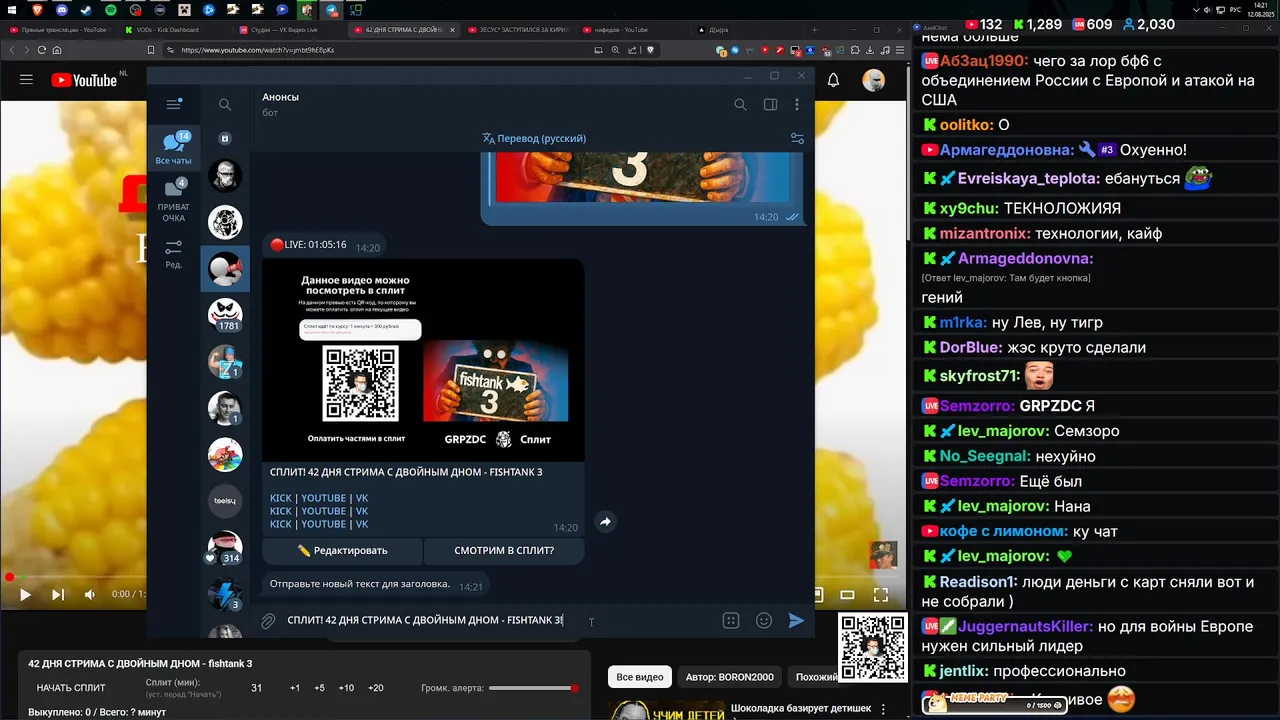Viewport: 1280px width, 720px height.
Task: Go to YouTube home via logo
Action: [x=84, y=80]
